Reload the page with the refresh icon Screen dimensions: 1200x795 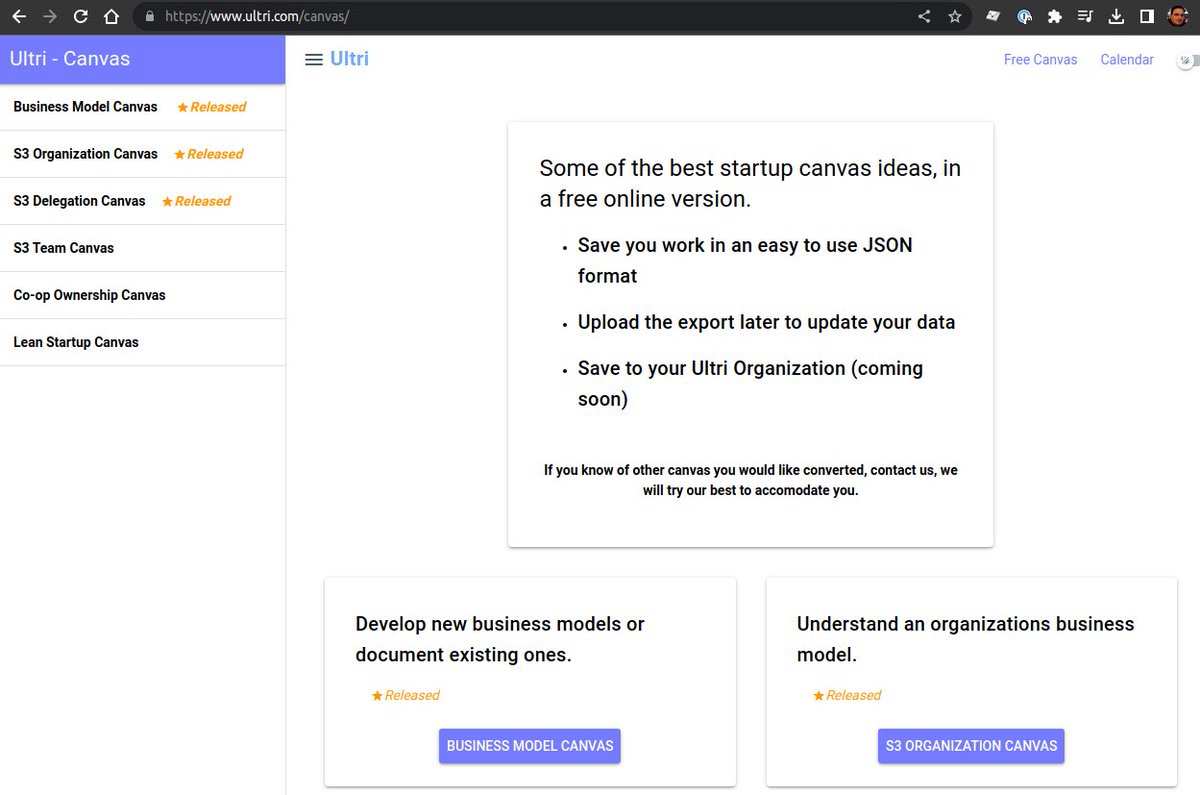click(81, 16)
